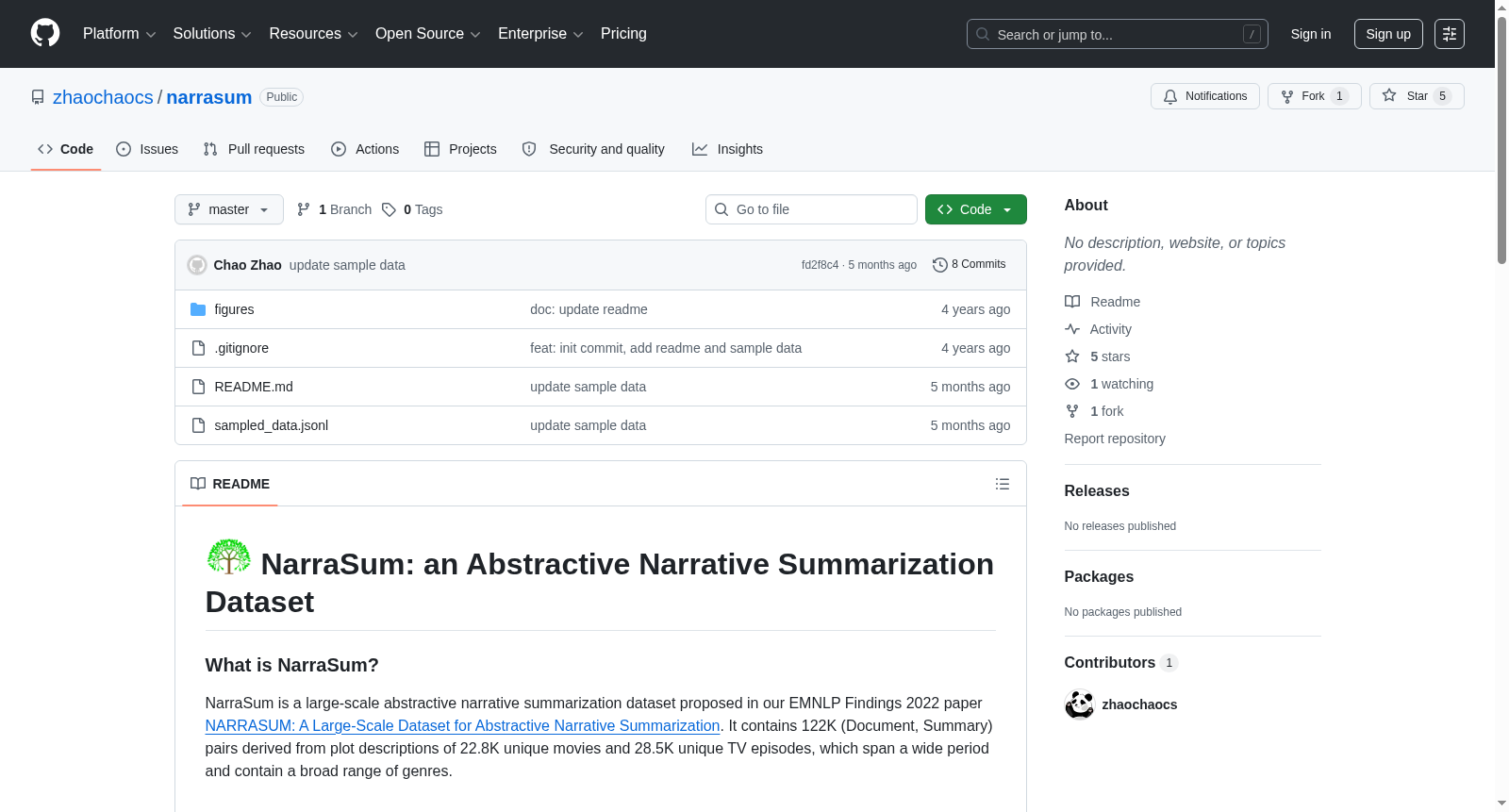Click the file icon next to .gitignore
The width and height of the screenshot is (1509, 812).
coord(198,348)
